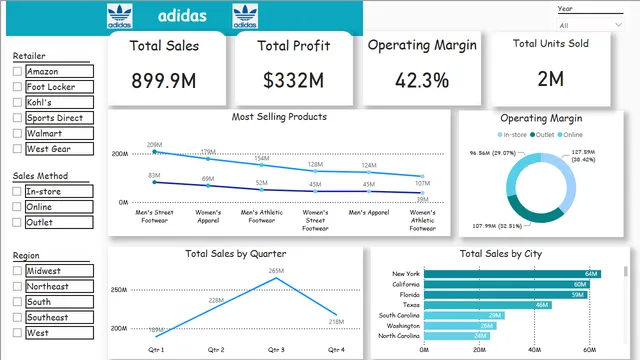Select the California bar in city chart
The width and height of the screenshot is (640, 360).
point(507,284)
